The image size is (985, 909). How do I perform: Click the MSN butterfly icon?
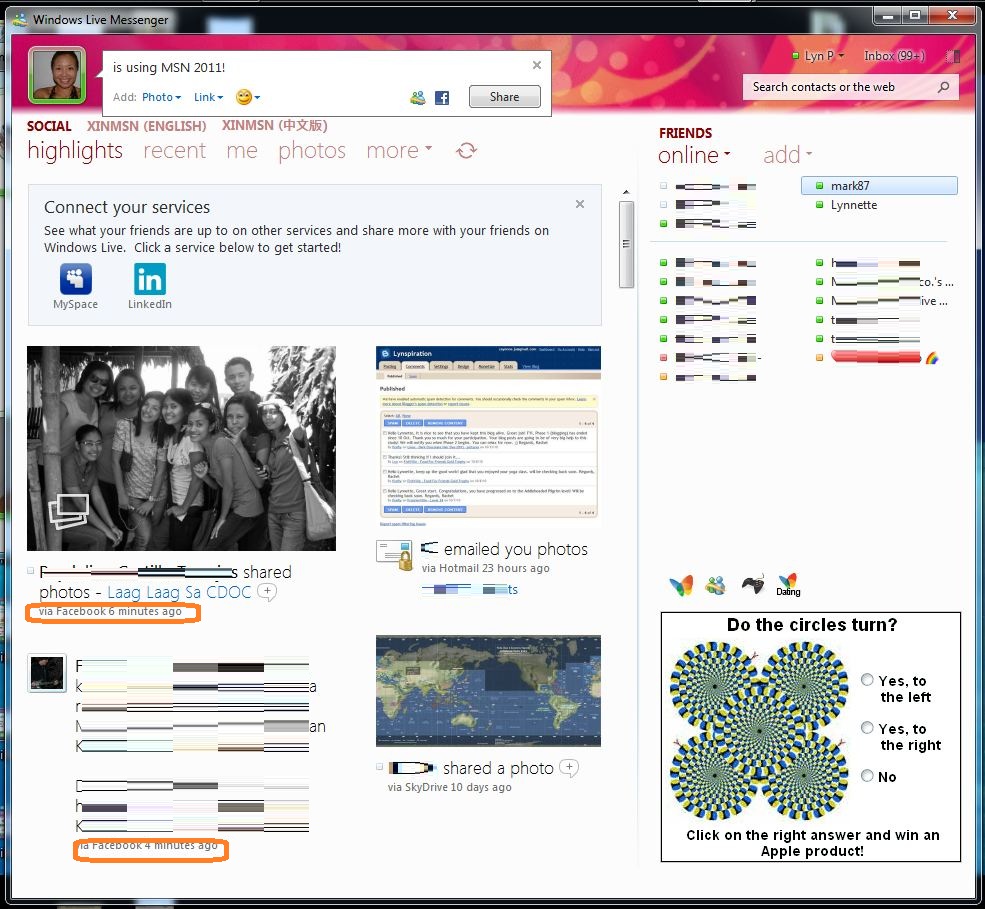pos(681,585)
